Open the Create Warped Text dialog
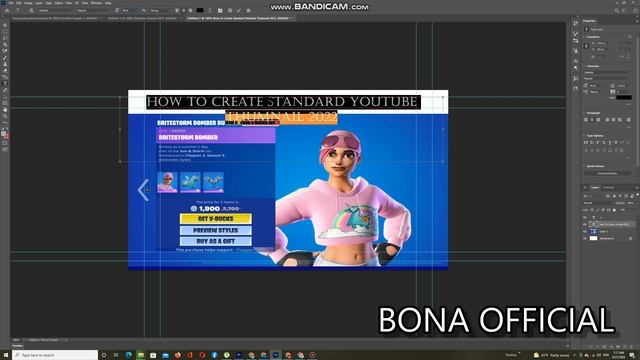This screenshot has width=640, height=360. pos(210,10)
